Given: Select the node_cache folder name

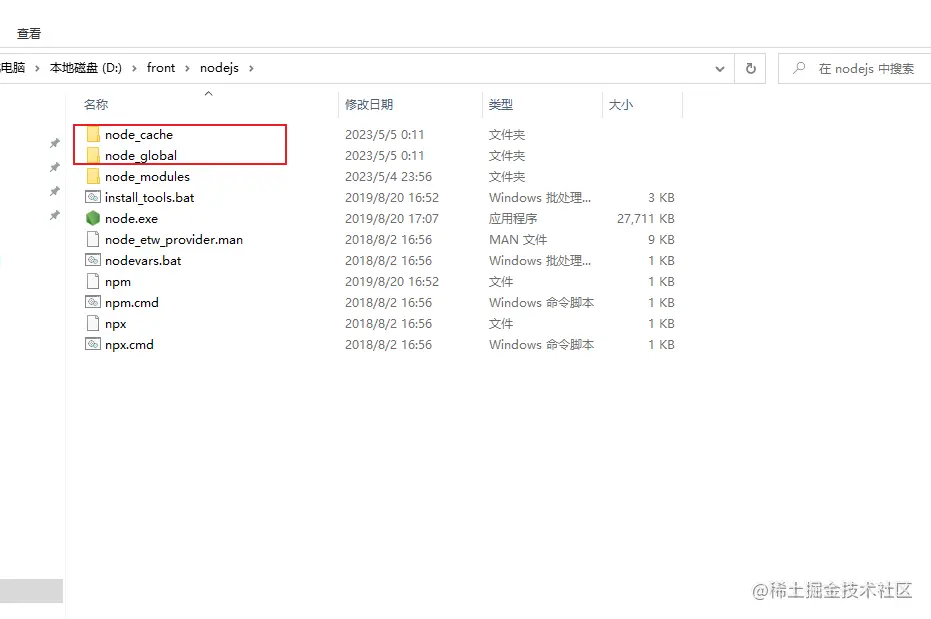Looking at the screenshot, I should coord(139,135).
